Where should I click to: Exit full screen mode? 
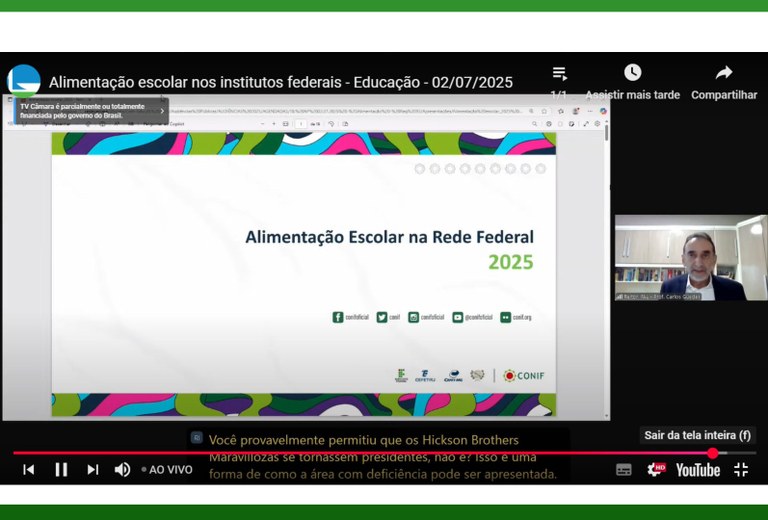pos(741,469)
